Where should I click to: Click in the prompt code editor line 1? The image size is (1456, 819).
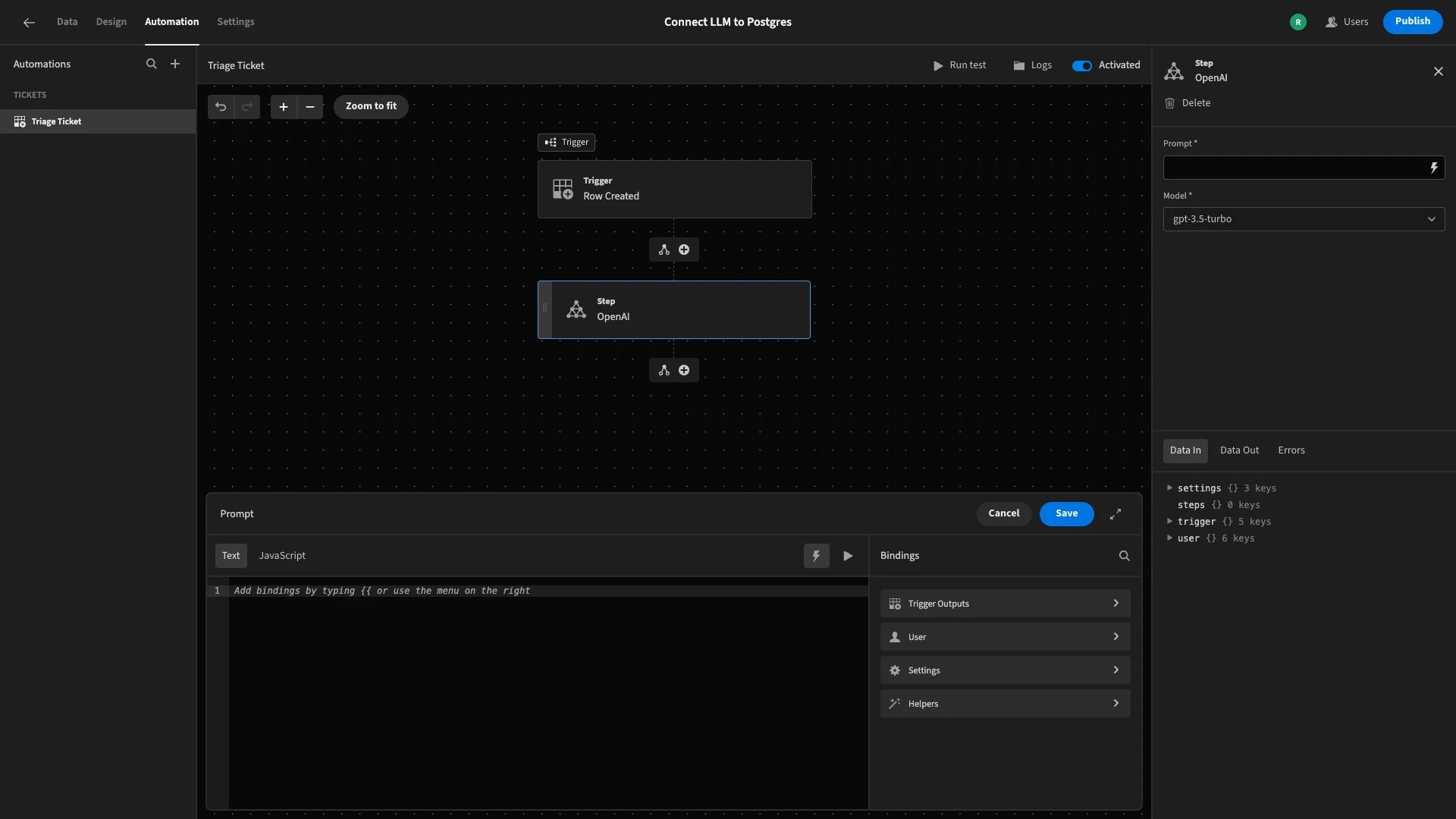point(548,591)
